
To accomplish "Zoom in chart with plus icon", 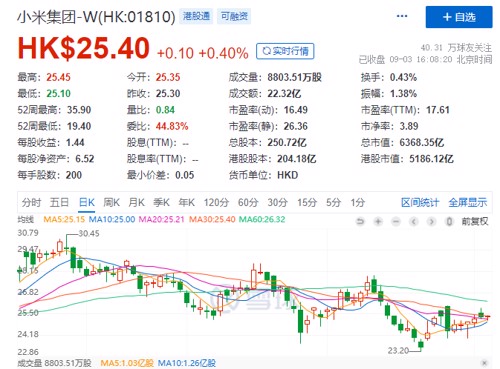I will (378, 221).
